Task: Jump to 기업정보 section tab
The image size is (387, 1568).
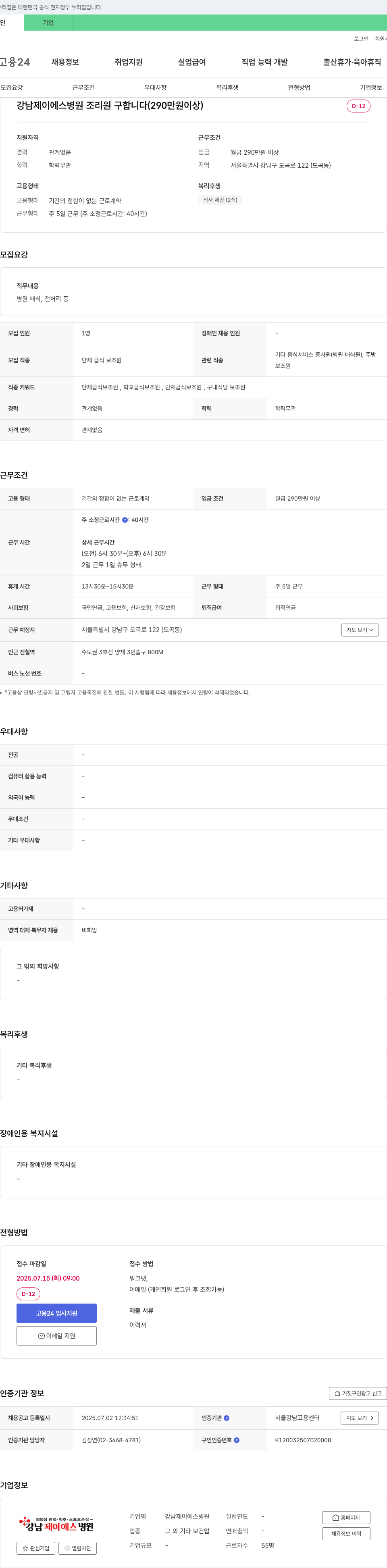Action: [370, 87]
